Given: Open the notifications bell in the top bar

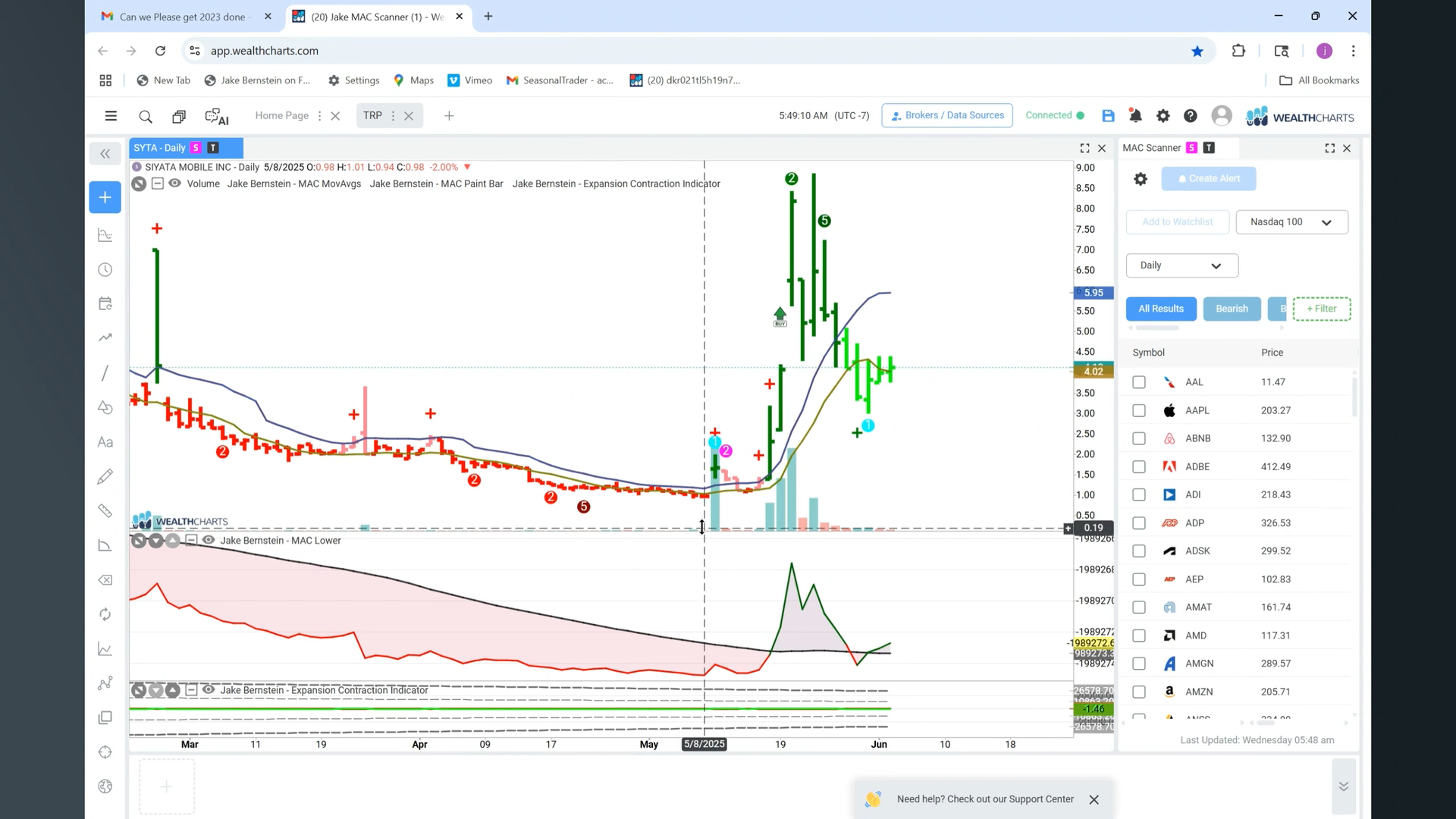Looking at the screenshot, I should (x=1135, y=115).
